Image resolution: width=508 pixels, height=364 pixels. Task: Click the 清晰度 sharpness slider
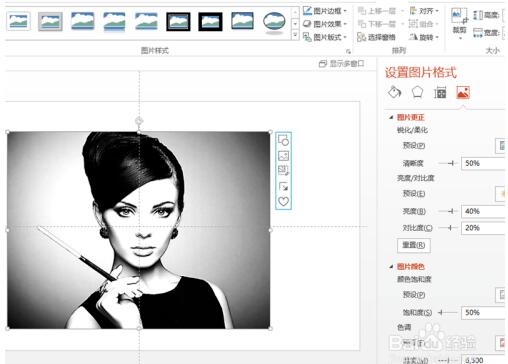448,163
